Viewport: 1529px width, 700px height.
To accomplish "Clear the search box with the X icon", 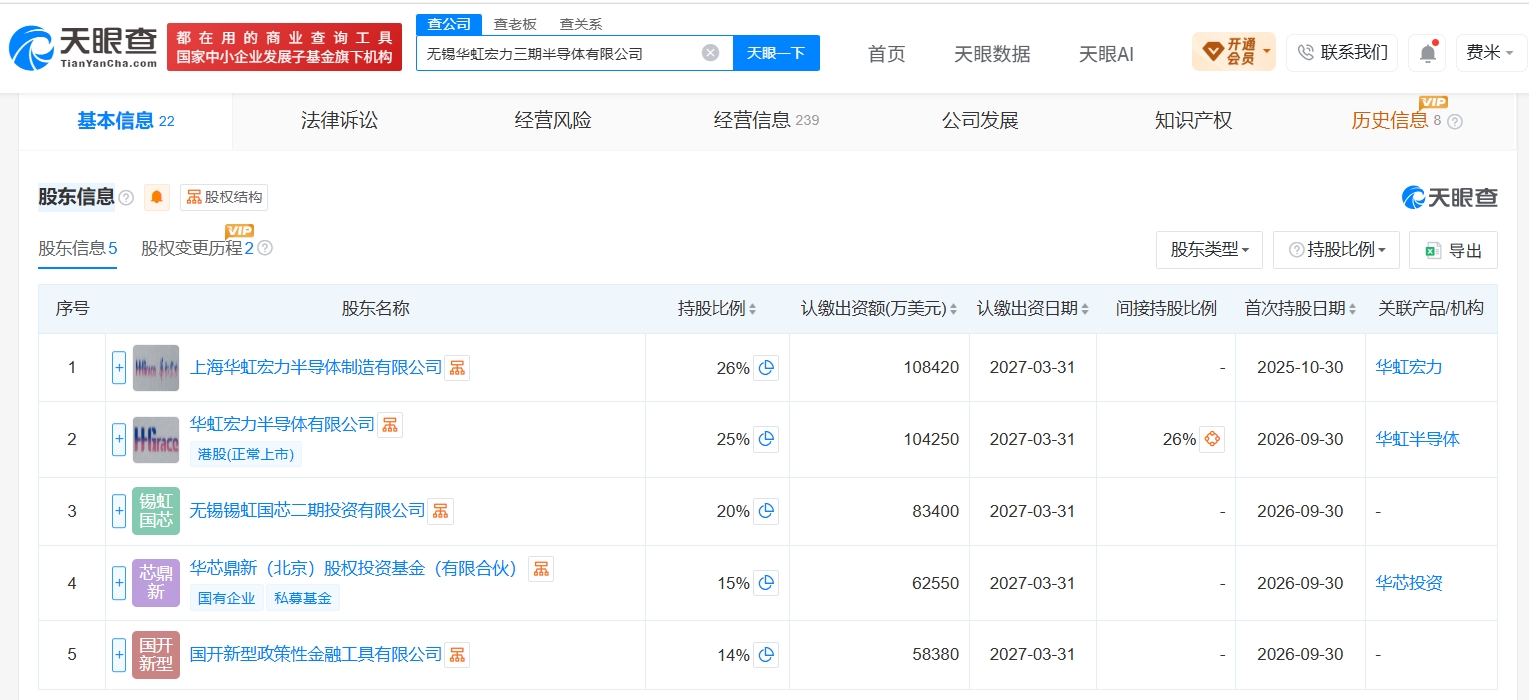I will [x=710, y=53].
